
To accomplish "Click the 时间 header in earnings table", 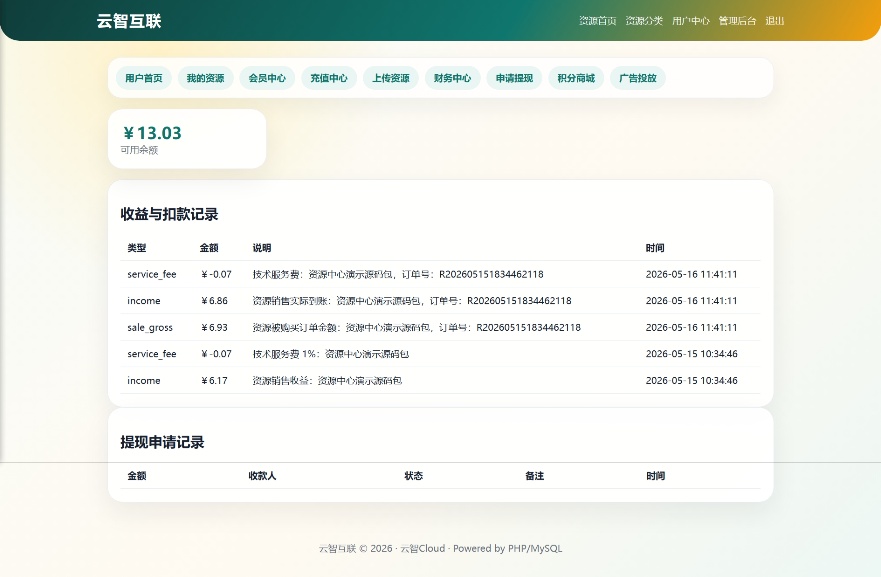I will 655,248.
